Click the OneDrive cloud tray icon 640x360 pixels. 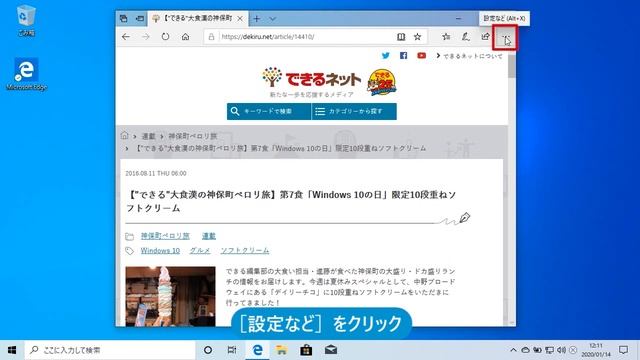[x=525, y=350]
